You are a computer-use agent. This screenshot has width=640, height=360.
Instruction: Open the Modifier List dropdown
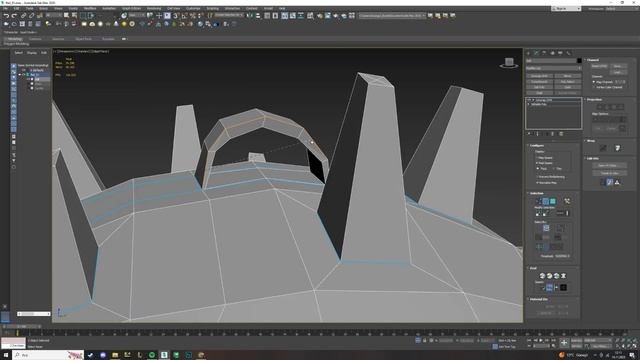553,68
